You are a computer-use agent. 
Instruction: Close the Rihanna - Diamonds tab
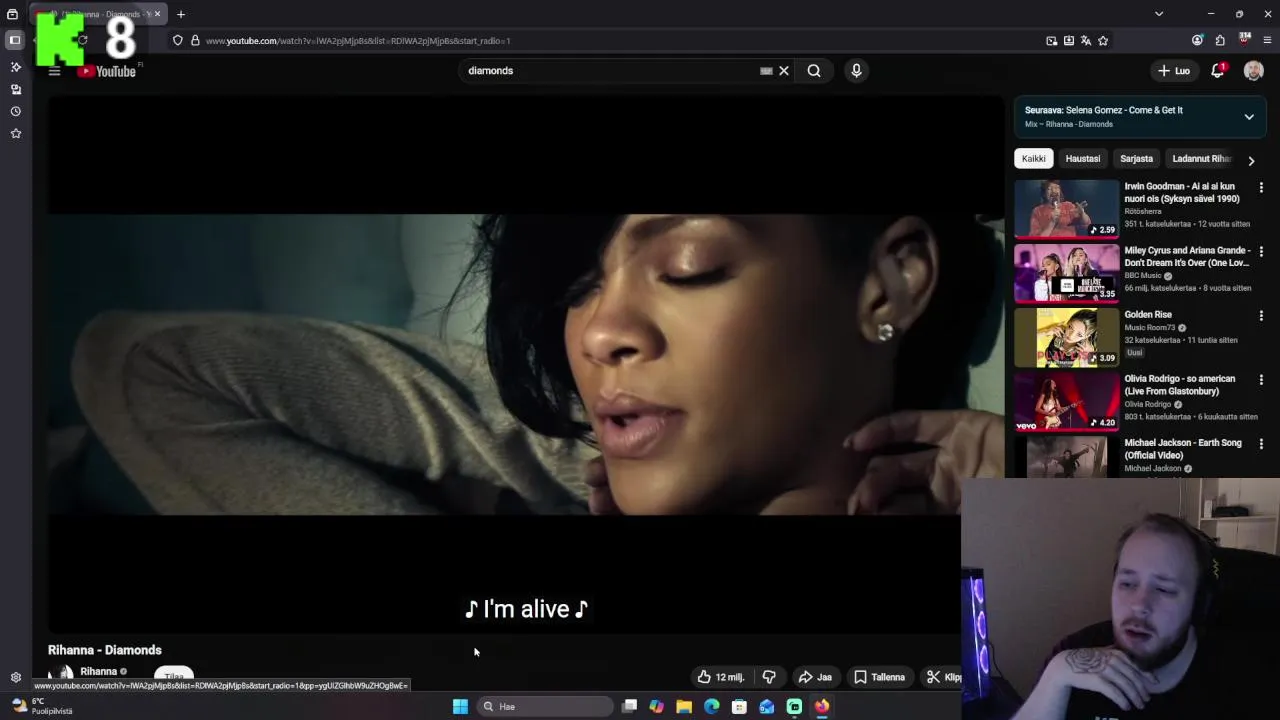tap(157, 14)
